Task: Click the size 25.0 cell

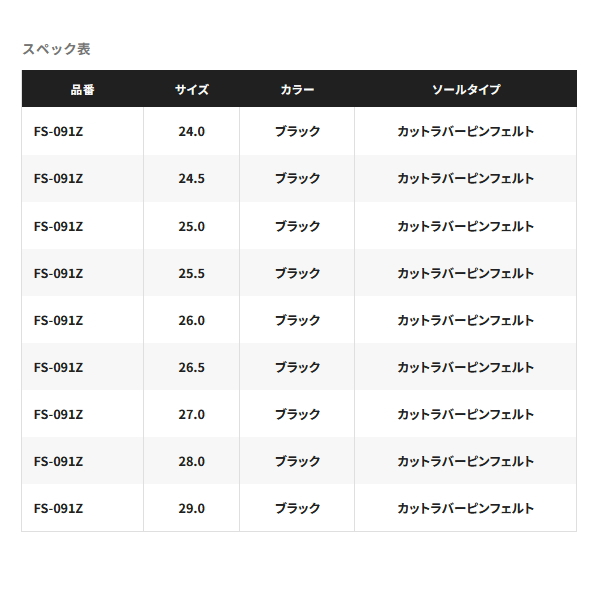Action: coord(191,226)
